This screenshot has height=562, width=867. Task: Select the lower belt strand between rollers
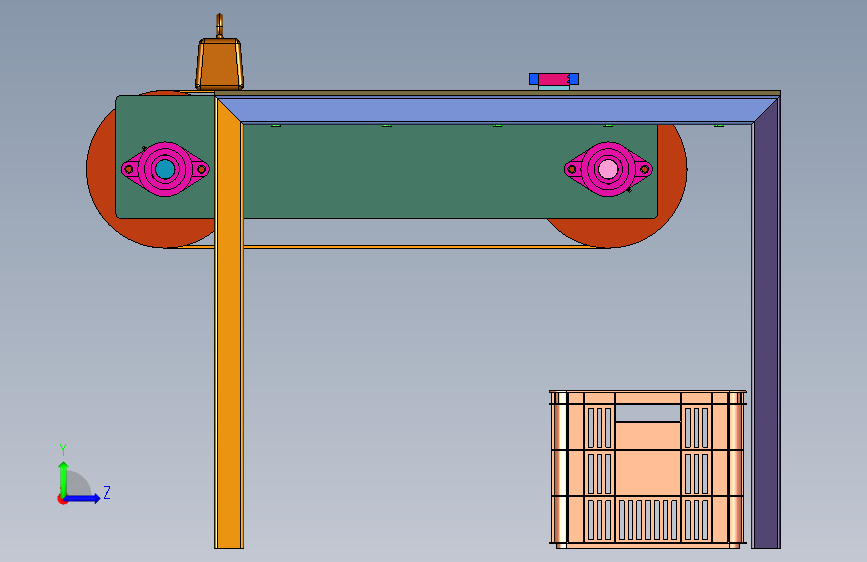pos(387,247)
